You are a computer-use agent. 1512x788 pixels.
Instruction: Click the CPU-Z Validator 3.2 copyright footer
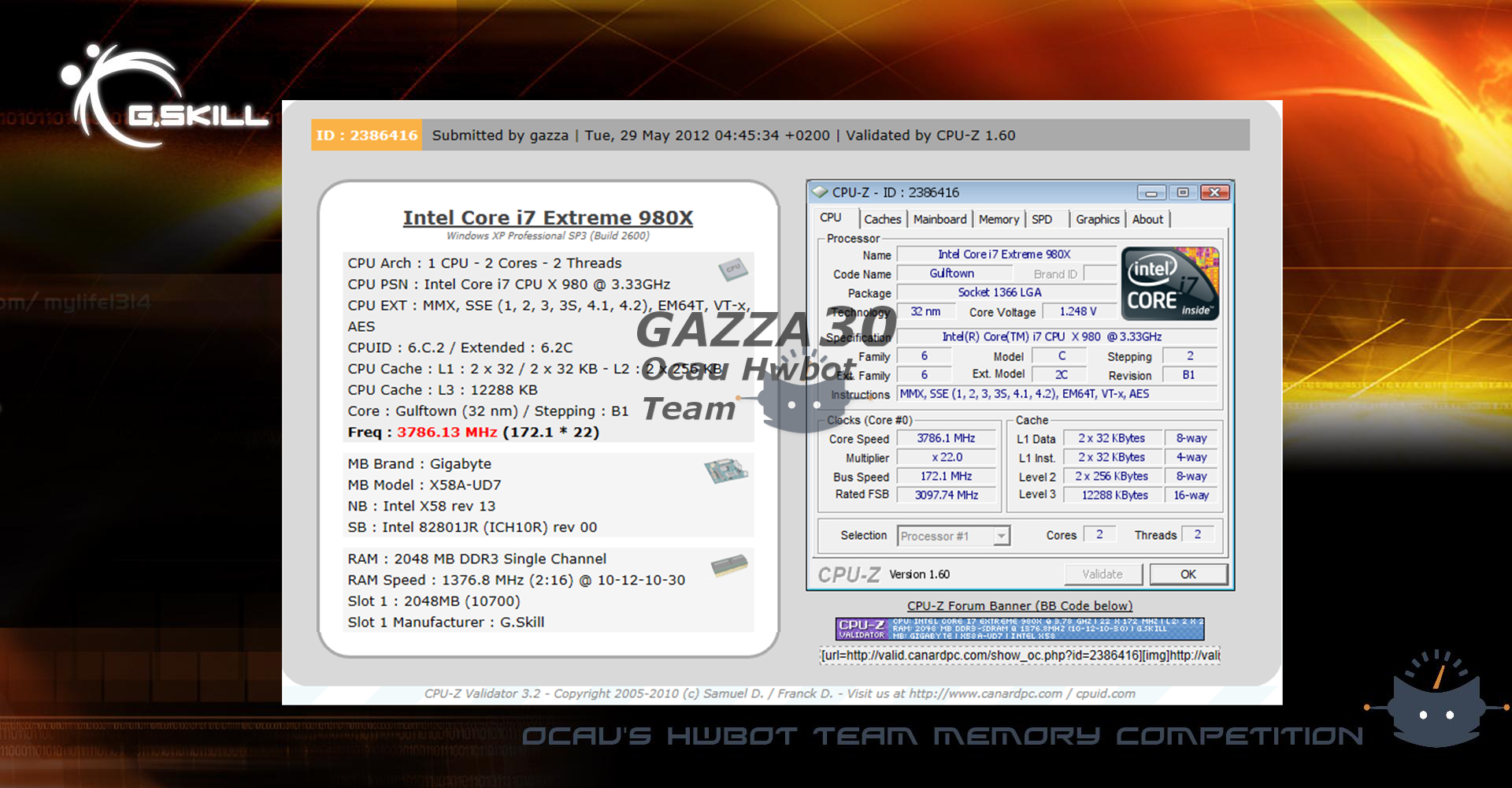pyautogui.click(x=780, y=693)
